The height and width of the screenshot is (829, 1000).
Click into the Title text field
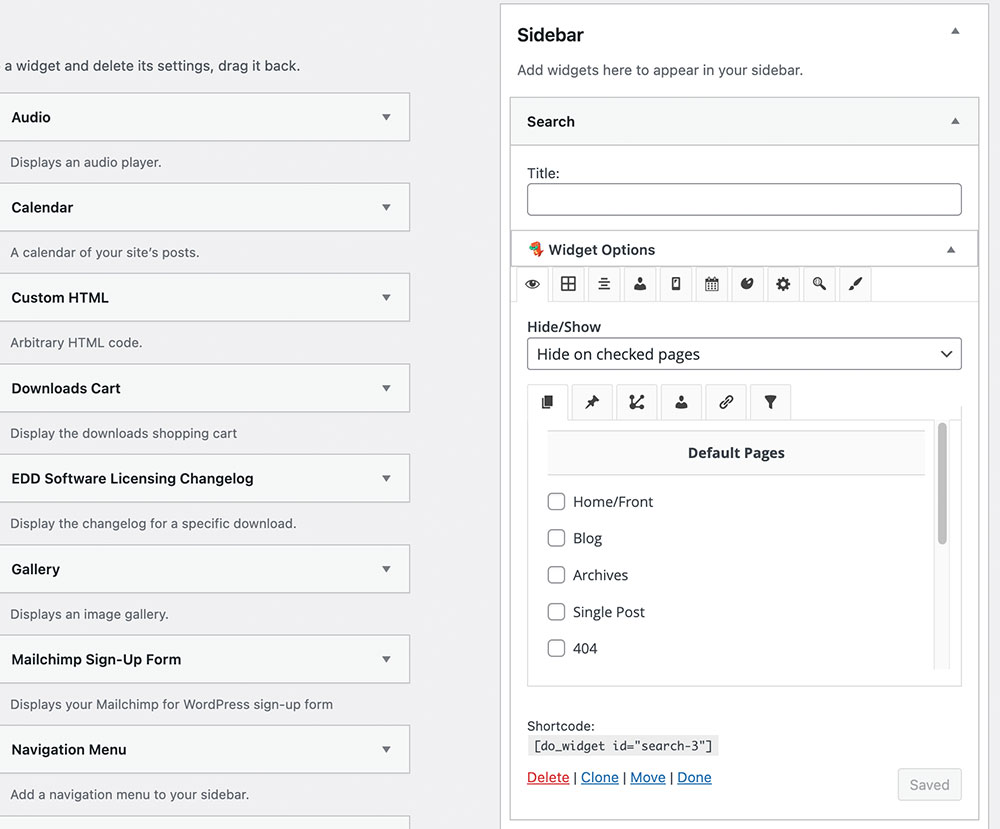pyautogui.click(x=744, y=199)
